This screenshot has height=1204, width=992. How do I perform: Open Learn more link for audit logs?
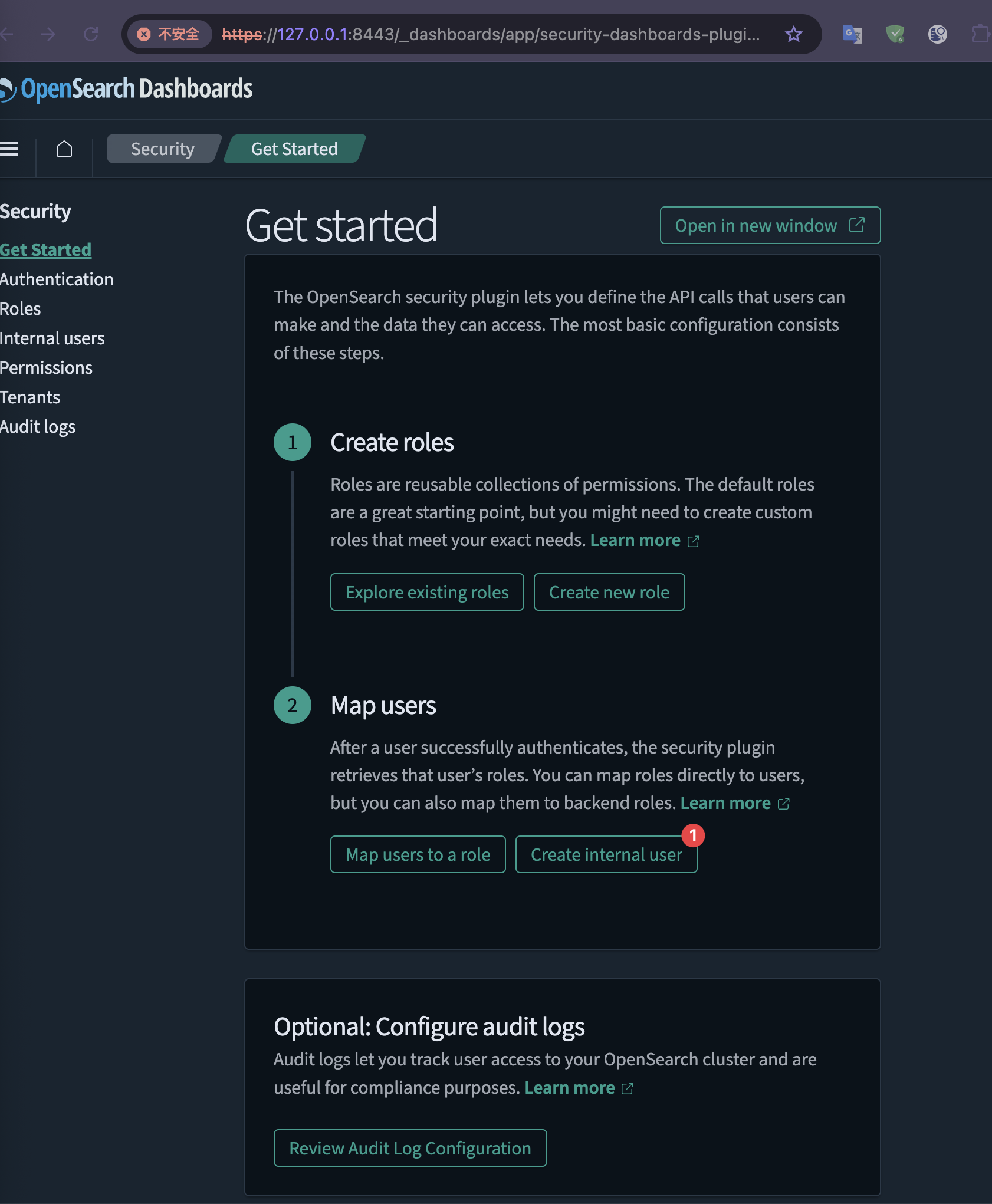tap(579, 1088)
